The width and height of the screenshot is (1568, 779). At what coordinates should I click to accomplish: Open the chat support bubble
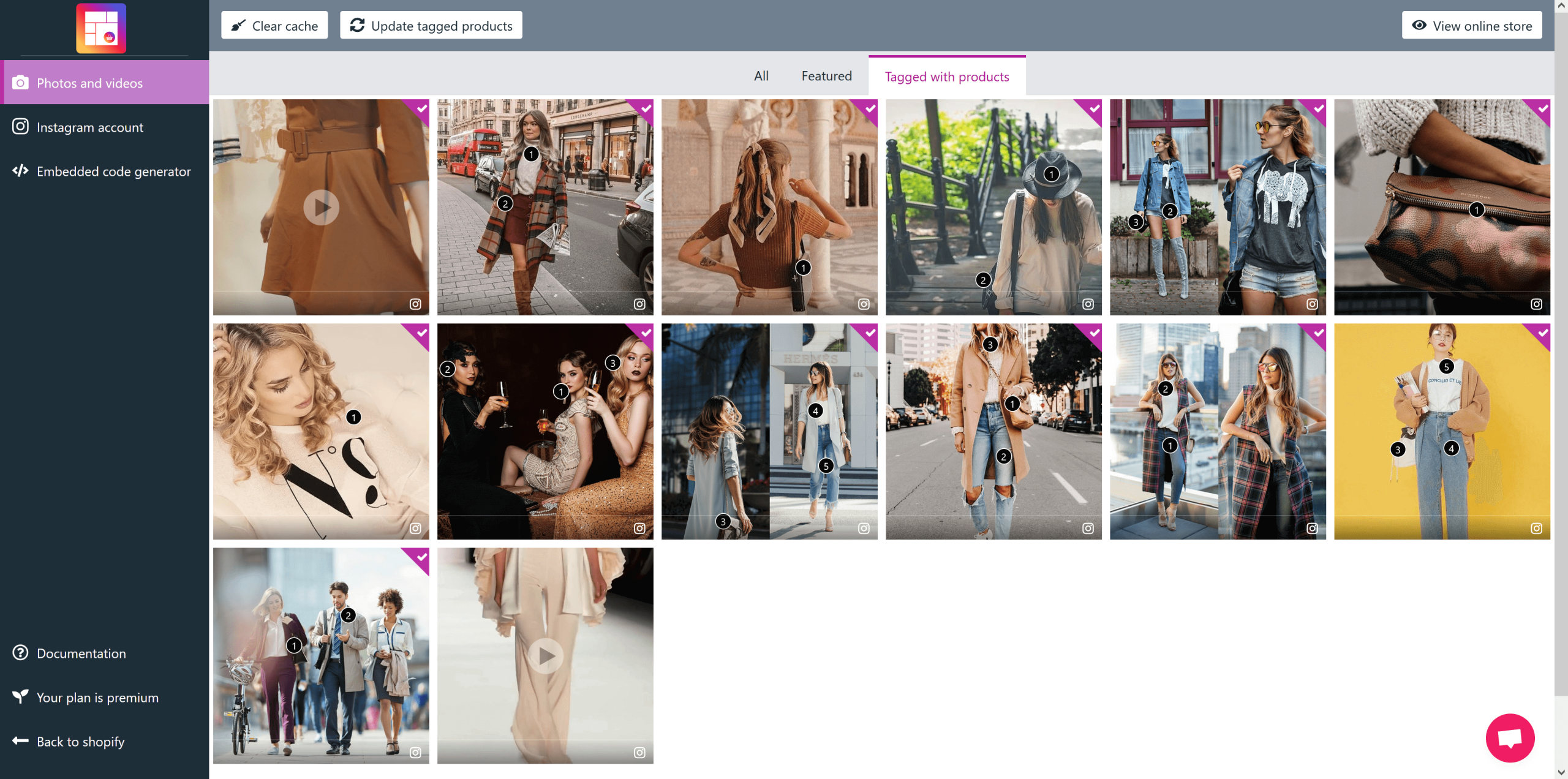coord(1509,737)
